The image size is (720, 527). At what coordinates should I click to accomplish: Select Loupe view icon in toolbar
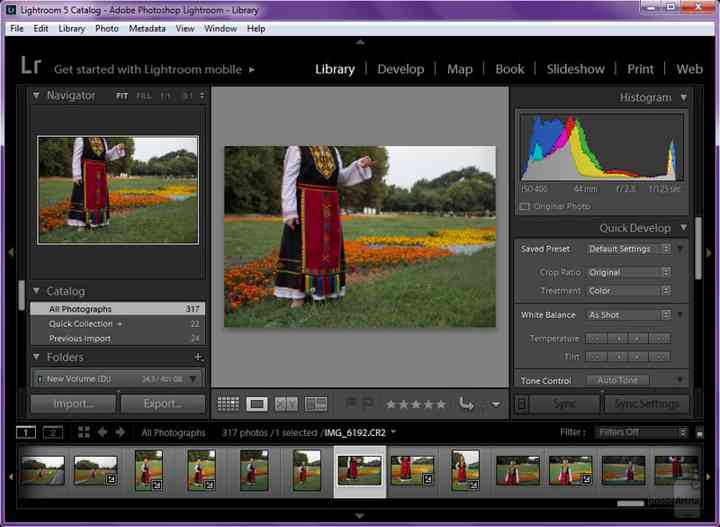pyautogui.click(x=257, y=404)
